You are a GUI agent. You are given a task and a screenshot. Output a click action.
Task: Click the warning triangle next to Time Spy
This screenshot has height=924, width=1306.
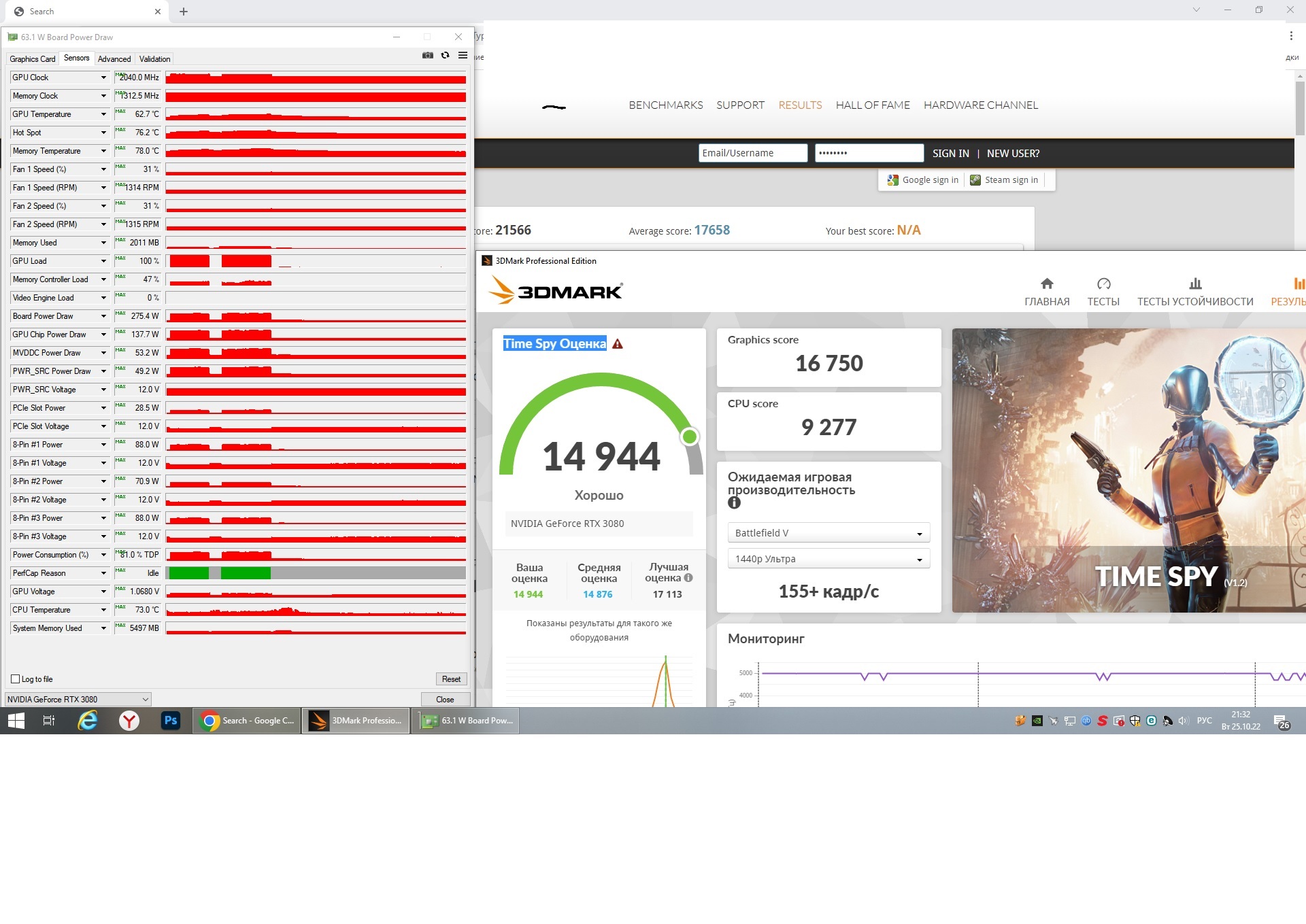(x=618, y=344)
